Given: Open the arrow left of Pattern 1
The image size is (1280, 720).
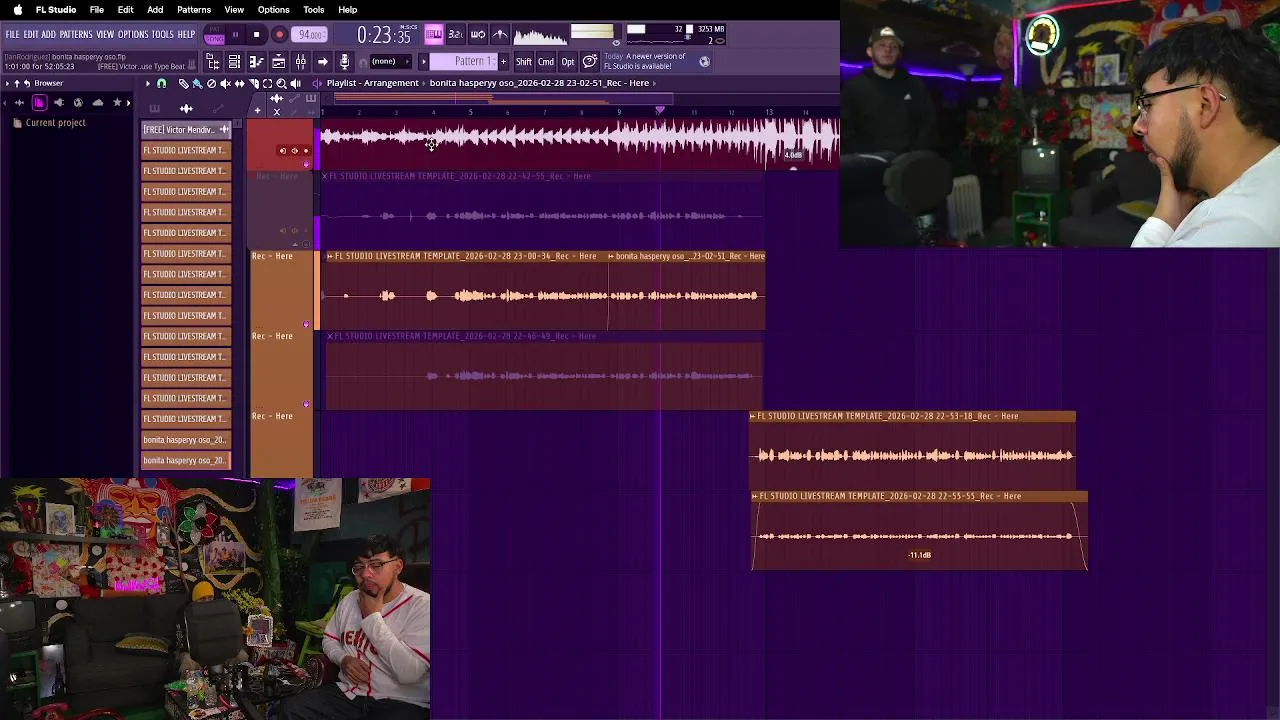Looking at the screenshot, I should [423, 62].
